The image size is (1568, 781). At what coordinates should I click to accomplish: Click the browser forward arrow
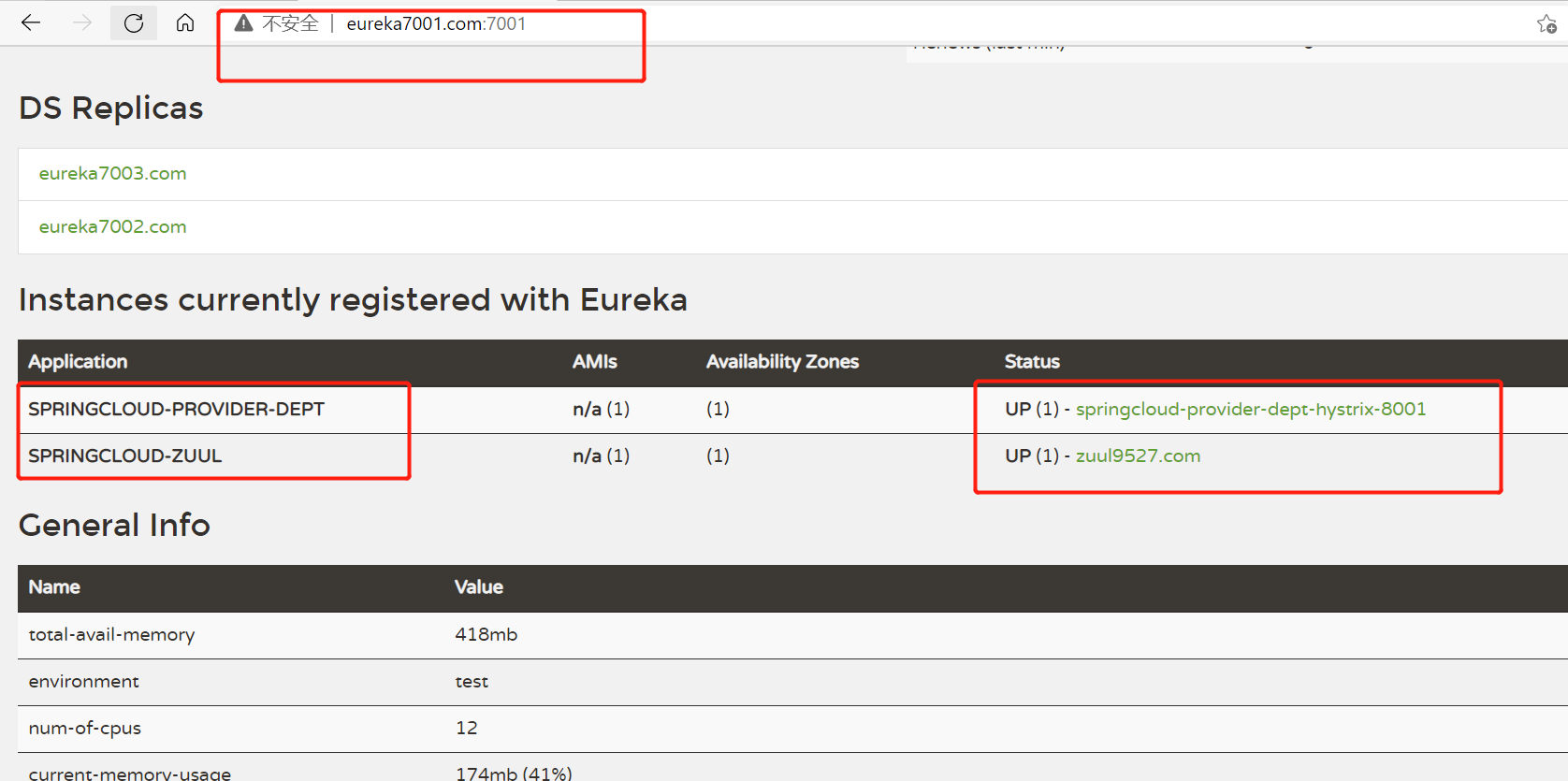[82, 22]
